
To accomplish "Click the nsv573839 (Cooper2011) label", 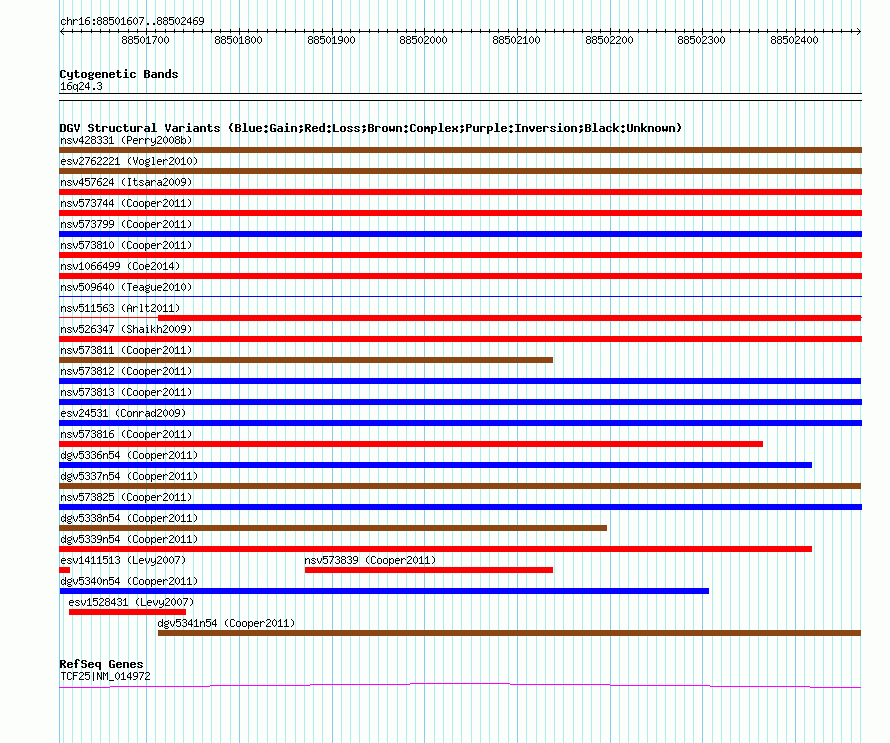I will [x=370, y=560].
